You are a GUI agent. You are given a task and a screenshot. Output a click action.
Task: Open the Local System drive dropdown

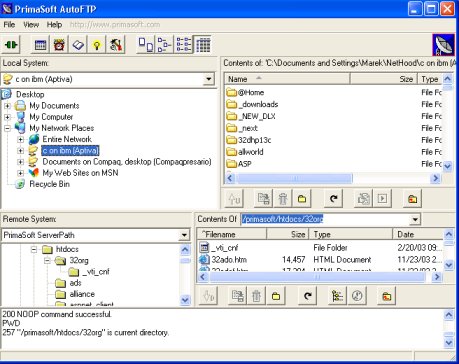coord(208,79)
